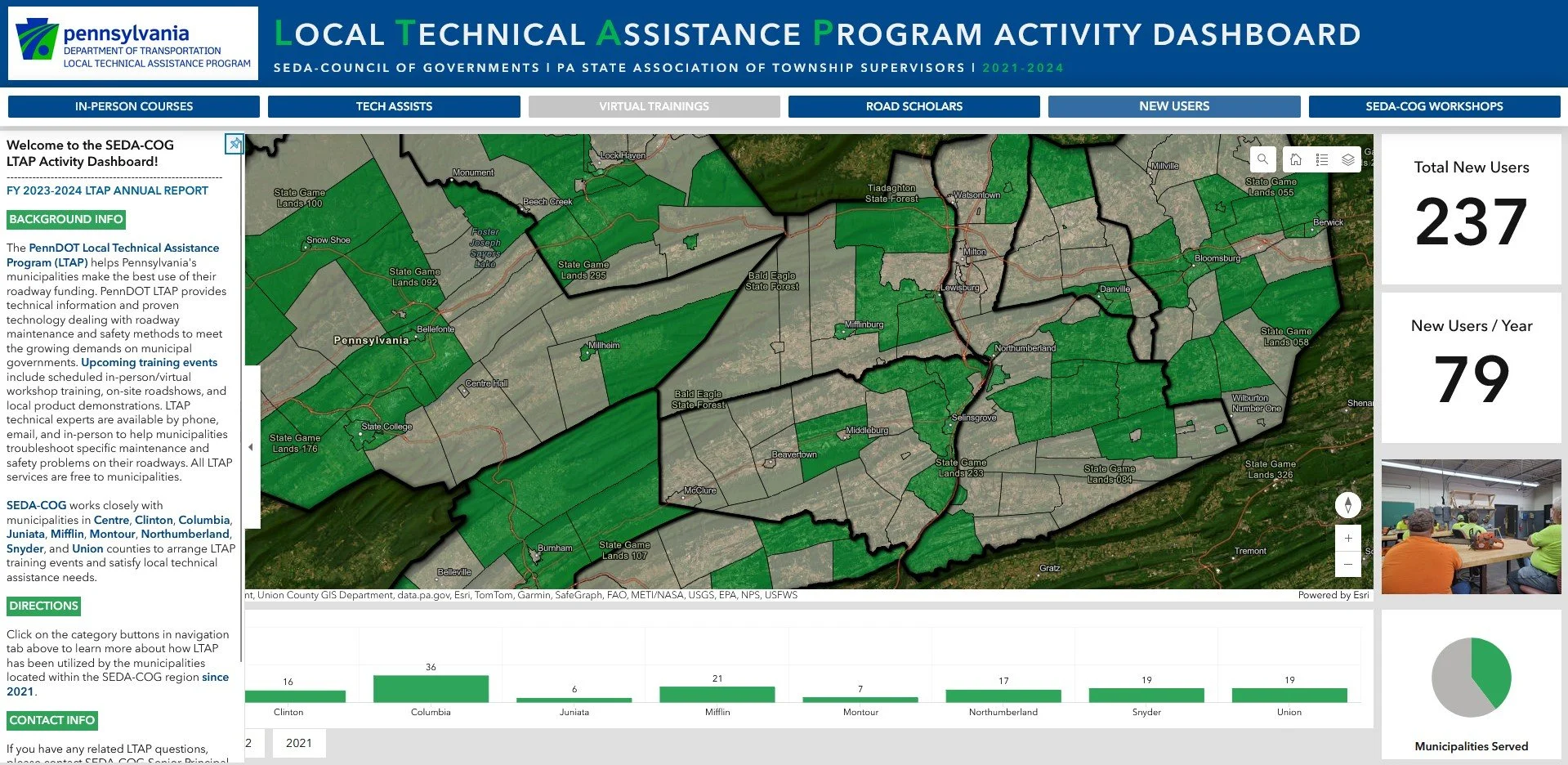
Task: Click State College label on map
Action: coord(386,427)
